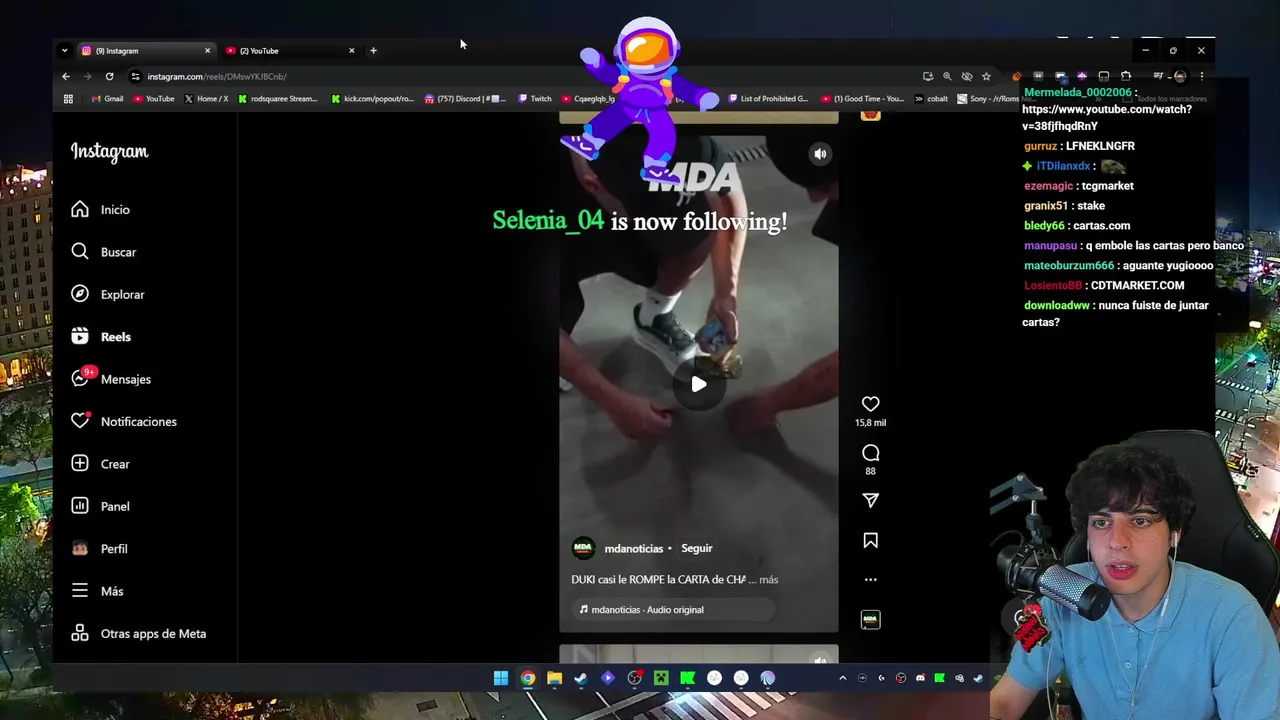Open the Windows Start menu
Viewport: 1280px width, 720px height.
[501, 678]
